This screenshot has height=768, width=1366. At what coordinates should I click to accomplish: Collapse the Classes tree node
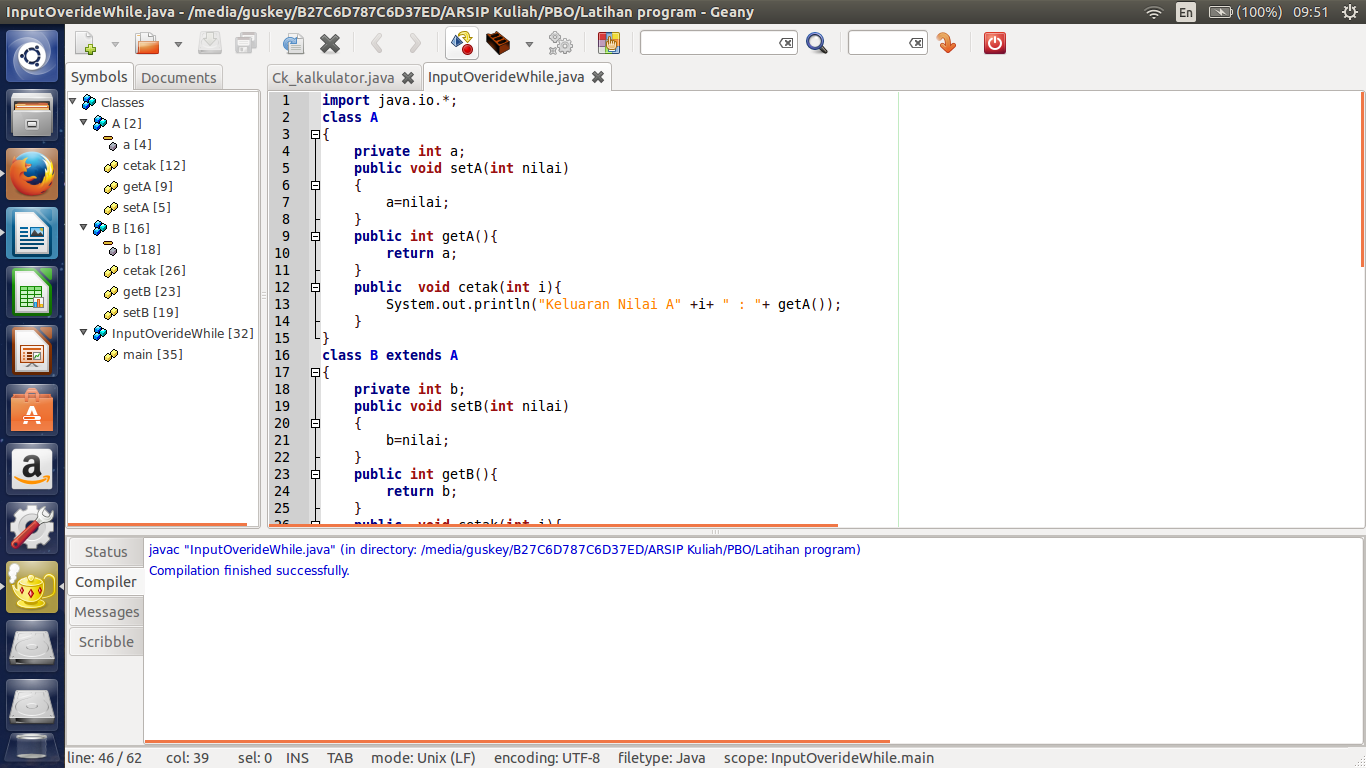[71, 100]
